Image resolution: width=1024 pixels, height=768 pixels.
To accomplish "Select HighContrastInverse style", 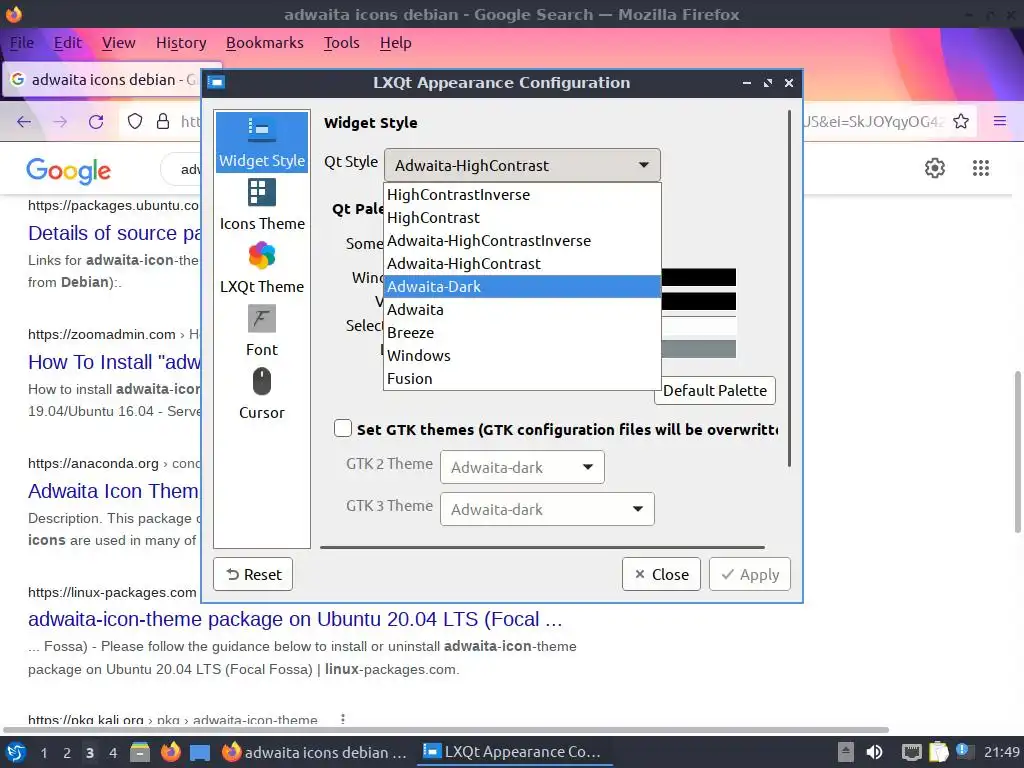I will (522, 195).
